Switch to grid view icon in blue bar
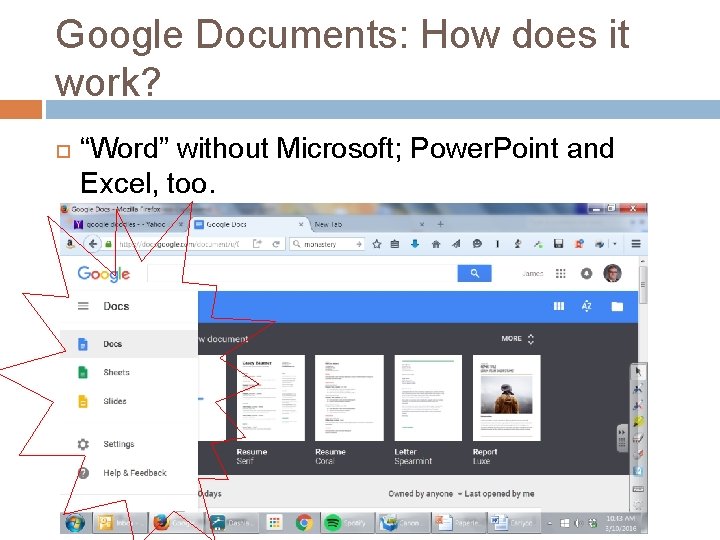The height and width of the screenshot is (540, 720). (558, 306)
